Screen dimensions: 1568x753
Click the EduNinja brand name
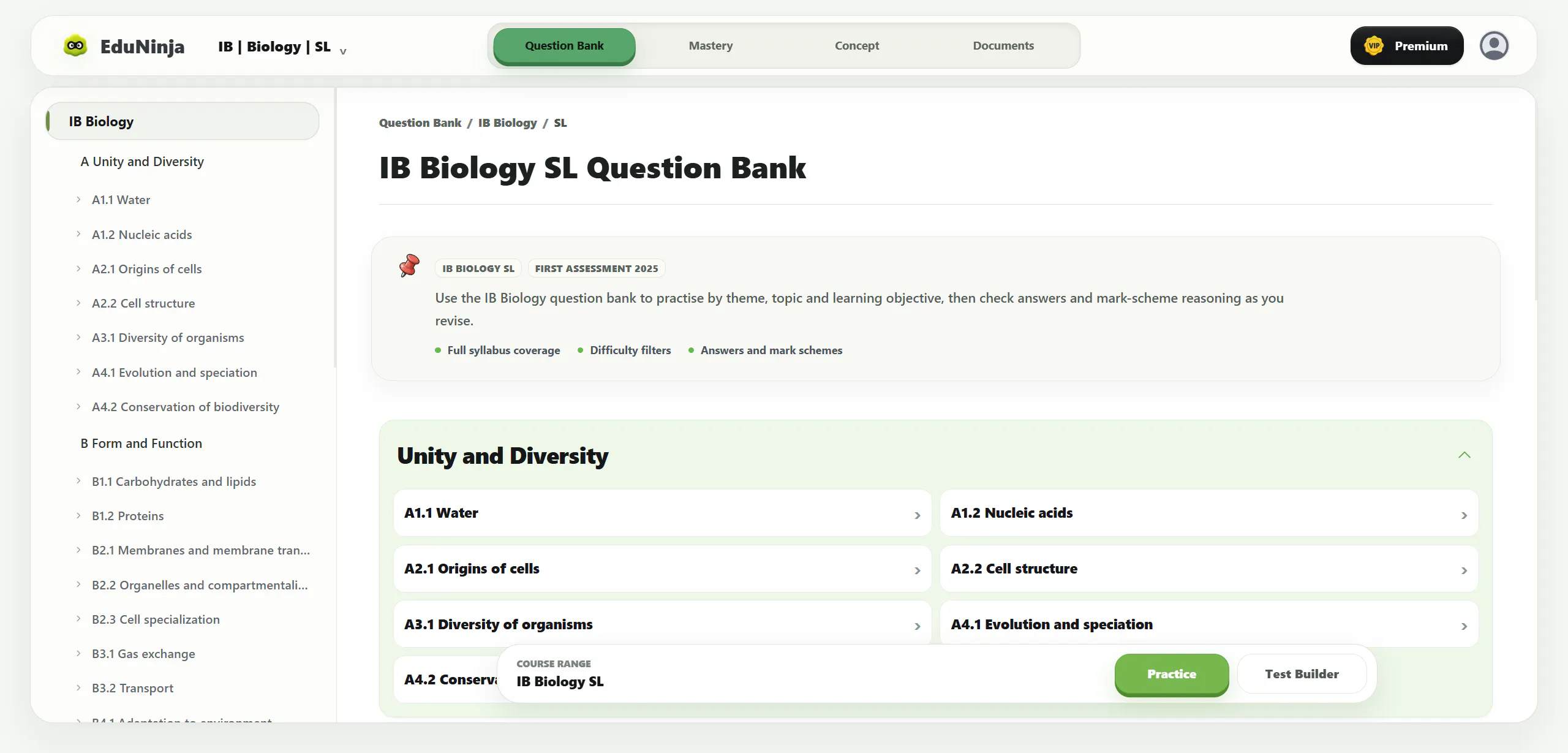tap(142, 47)
